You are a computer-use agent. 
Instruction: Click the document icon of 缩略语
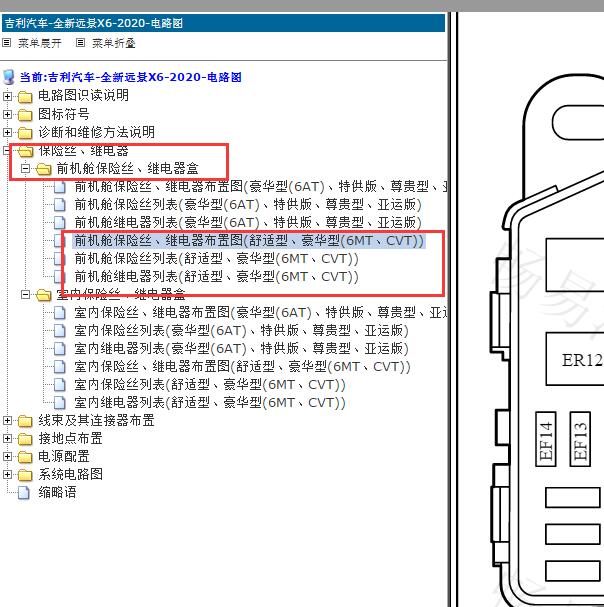click(x=24, y=492)
